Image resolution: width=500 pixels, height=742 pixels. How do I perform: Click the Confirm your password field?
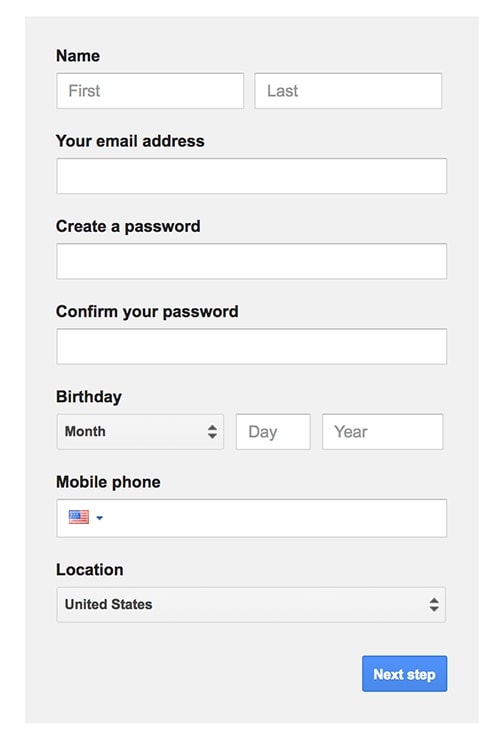tap(252, 346)
